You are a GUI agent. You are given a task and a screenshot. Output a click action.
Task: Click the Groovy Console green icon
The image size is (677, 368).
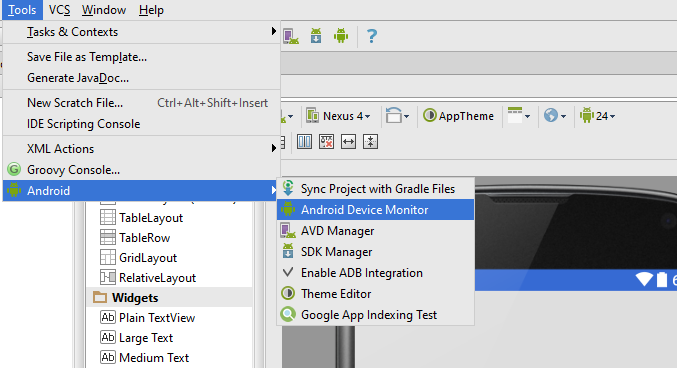(14, 169)
